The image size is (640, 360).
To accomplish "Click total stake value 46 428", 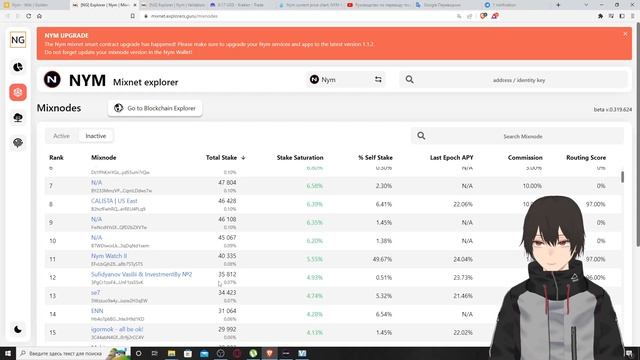I will pyautogui.click(x=227, y=201).
